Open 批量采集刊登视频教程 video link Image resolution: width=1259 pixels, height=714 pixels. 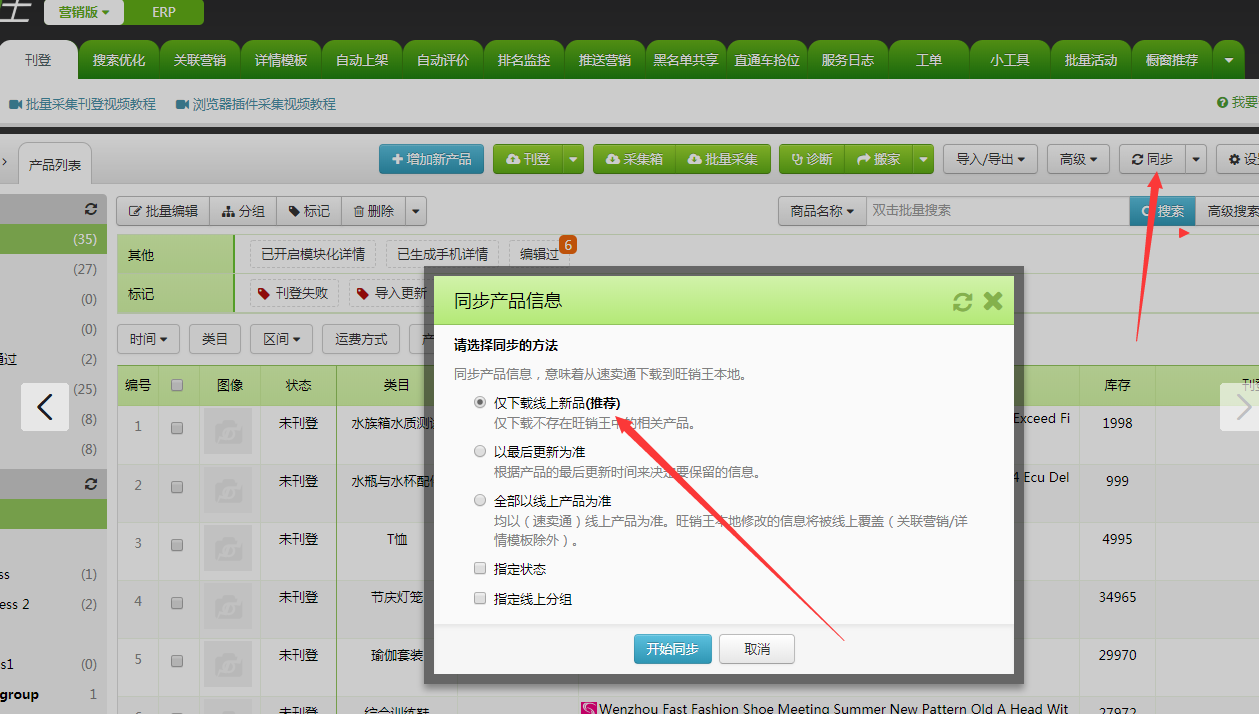(82, 104)
